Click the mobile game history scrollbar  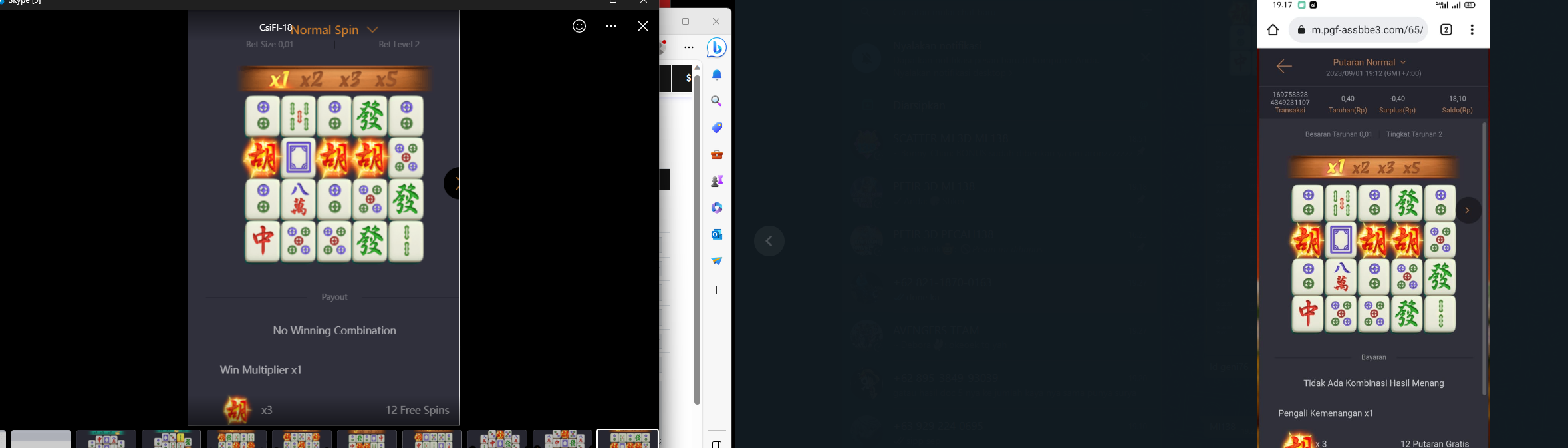(x=1484, y=258)
